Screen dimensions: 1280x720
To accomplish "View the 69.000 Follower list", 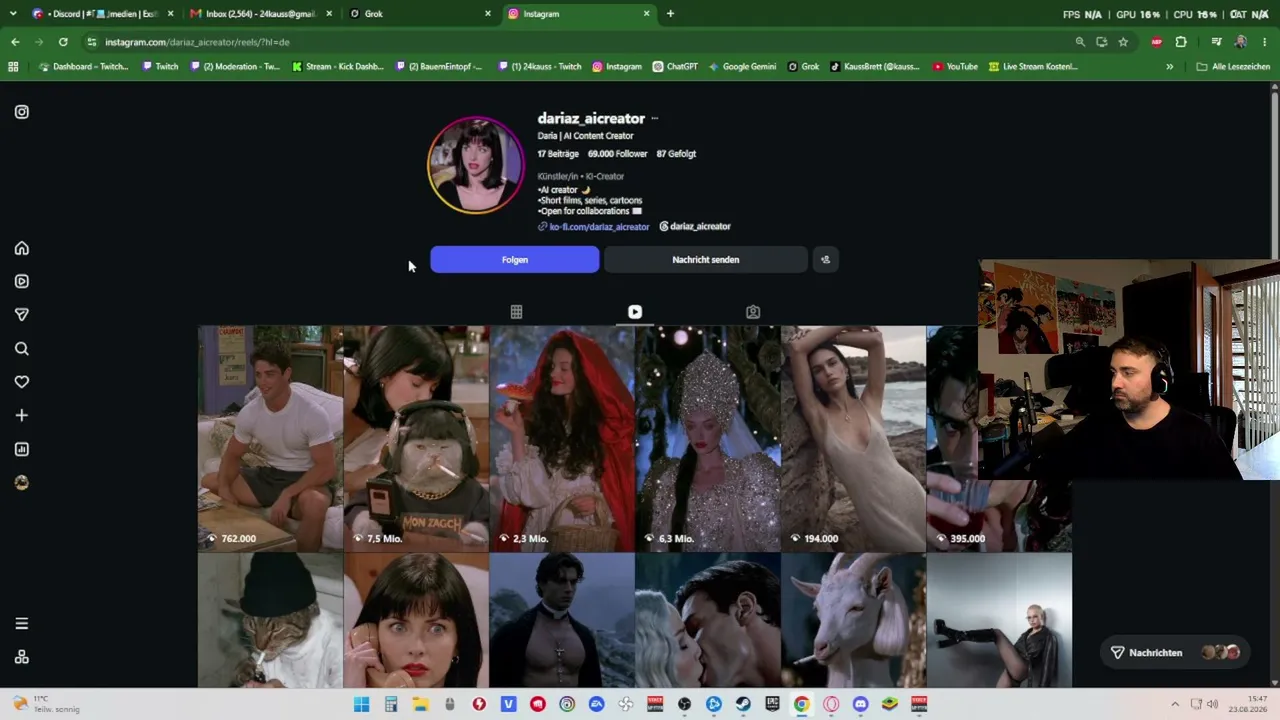I will coord(618,154).
